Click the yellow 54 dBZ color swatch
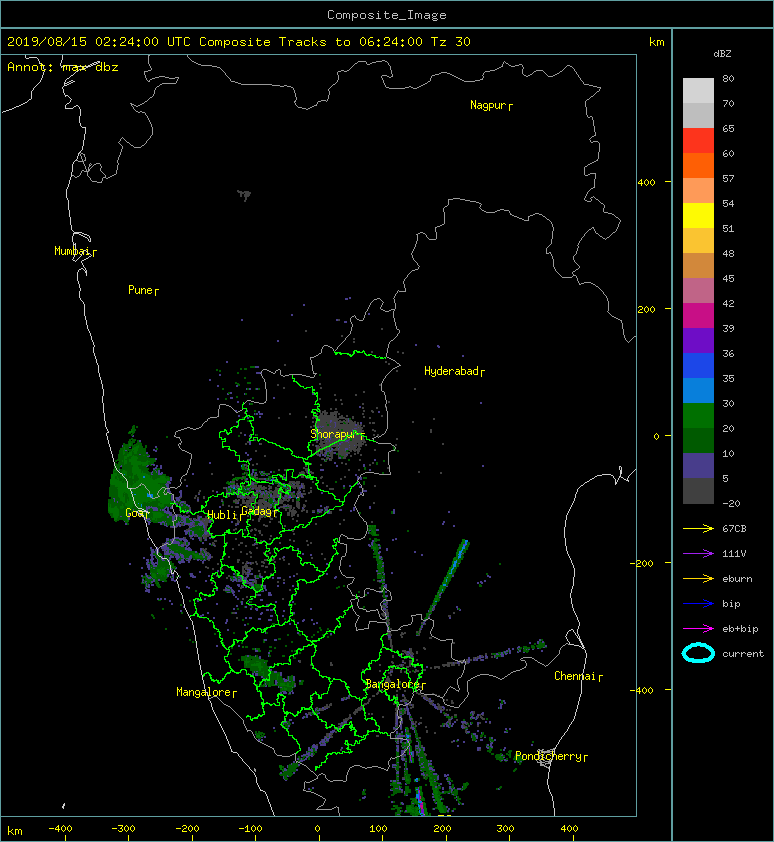This screenshot has width=774, height=842. coord(698,215)
